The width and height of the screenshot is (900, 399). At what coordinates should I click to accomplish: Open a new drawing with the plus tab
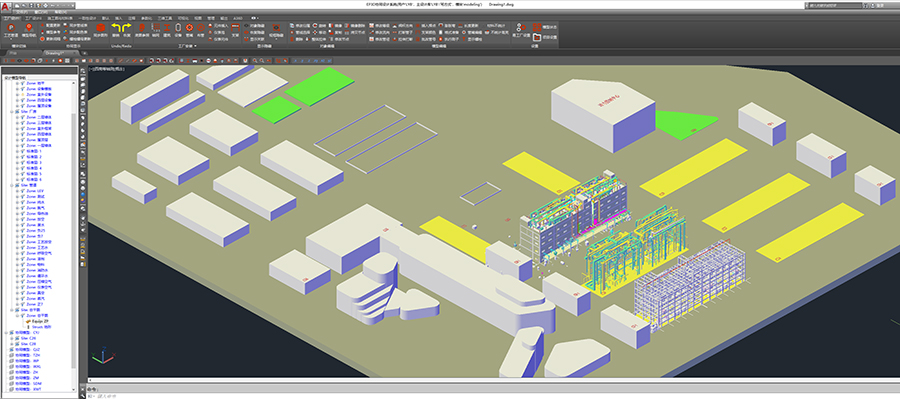point(84,53)
